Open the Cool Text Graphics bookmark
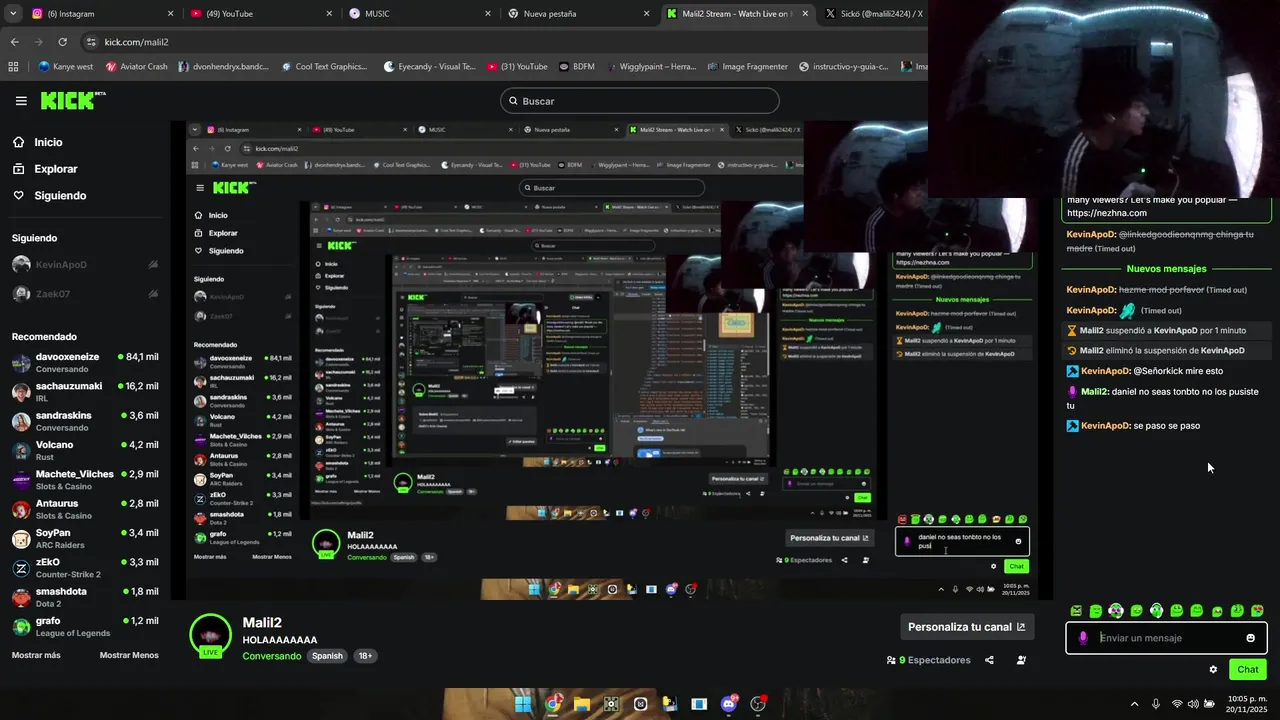Viewport: 1280px width, 720px height. click(324, 67)
